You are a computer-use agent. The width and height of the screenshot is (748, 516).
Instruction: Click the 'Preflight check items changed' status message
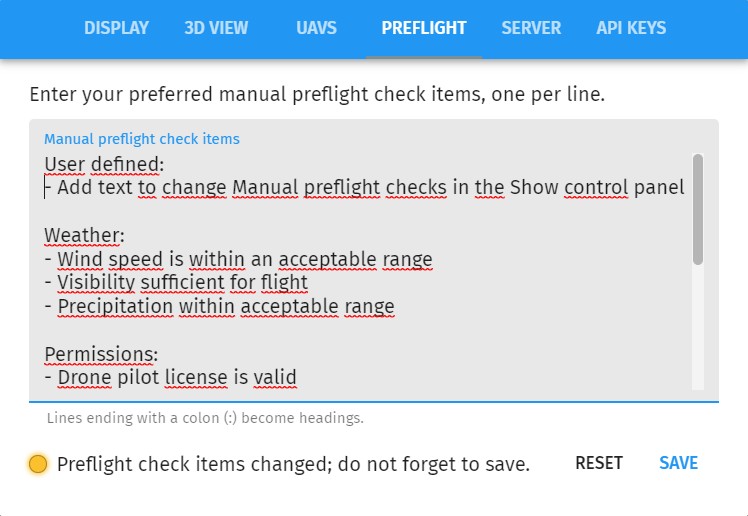click(x=293, y=464)
